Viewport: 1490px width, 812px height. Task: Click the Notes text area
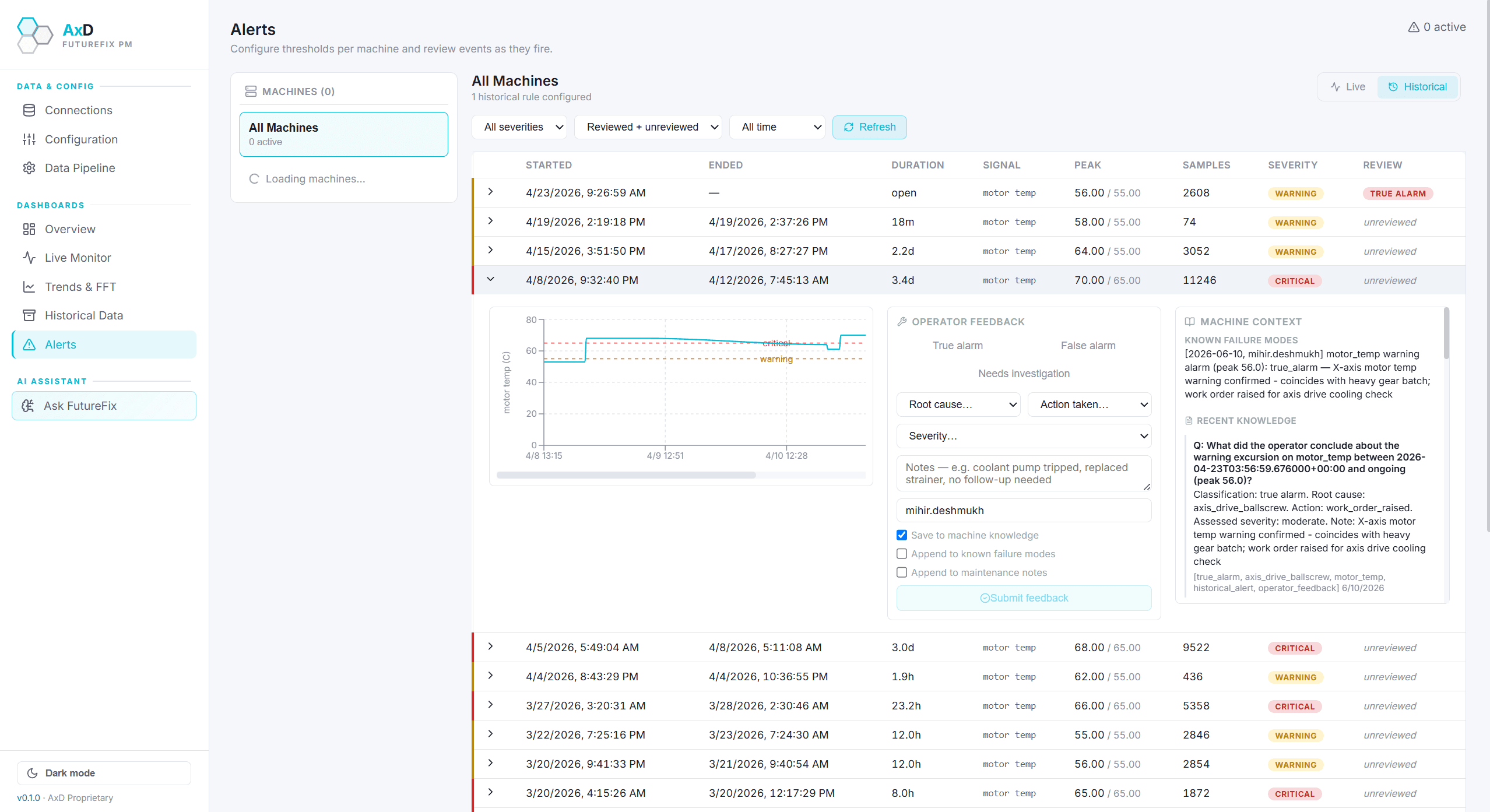(1024, 473)
